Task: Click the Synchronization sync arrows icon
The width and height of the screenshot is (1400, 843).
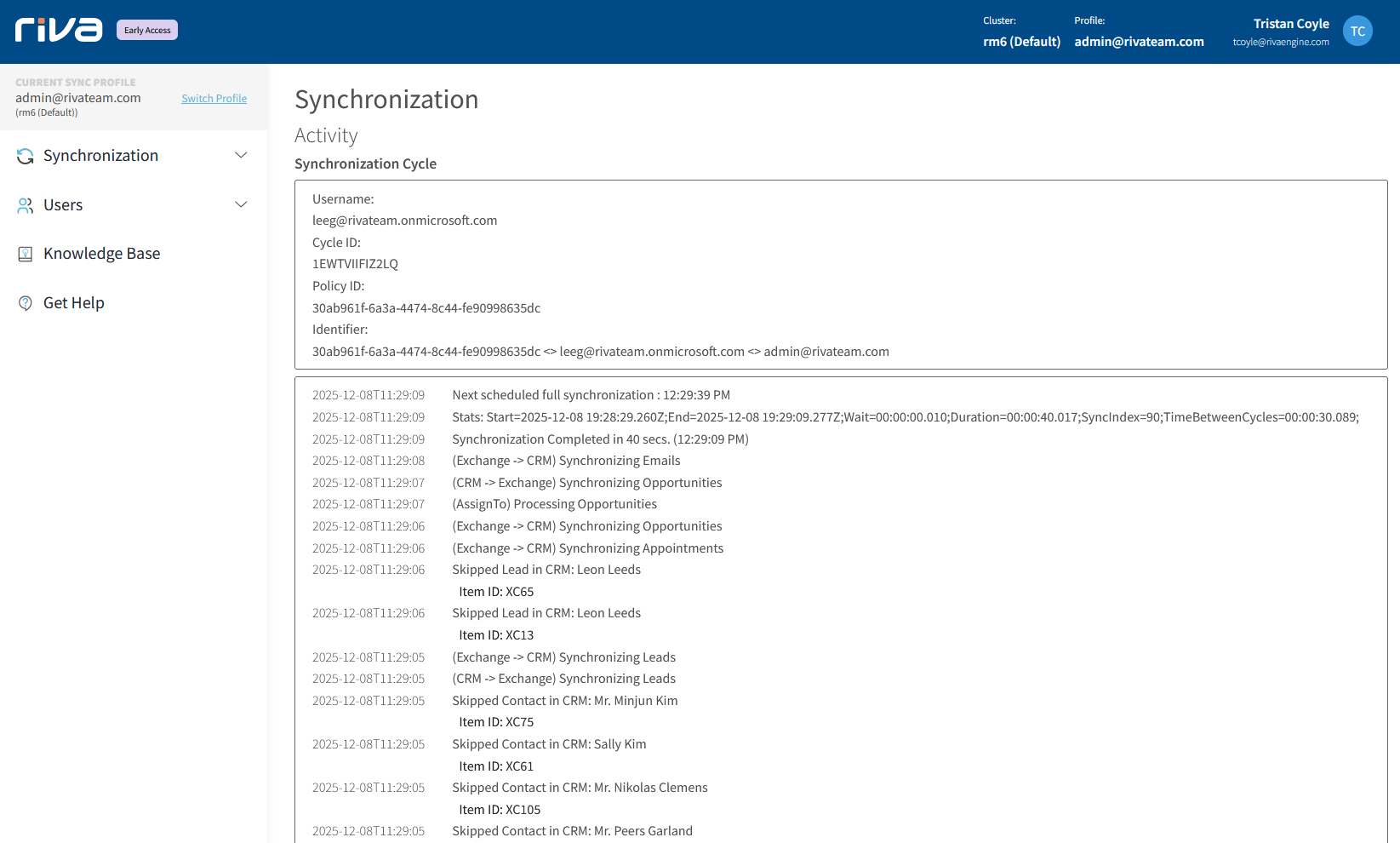Action: point(26,156)
